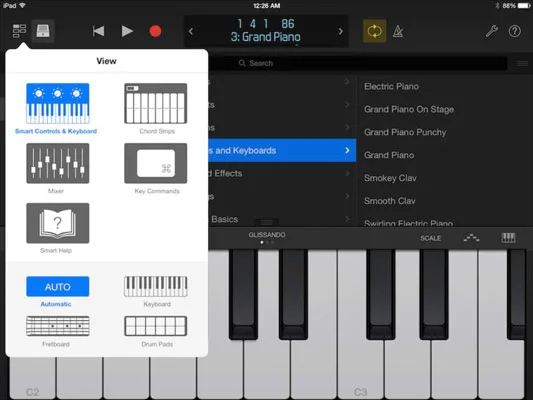Toggle the yellow cycle loop button
Screen dimensions: 533x400
pyautogui.click(x=374, y=31)
